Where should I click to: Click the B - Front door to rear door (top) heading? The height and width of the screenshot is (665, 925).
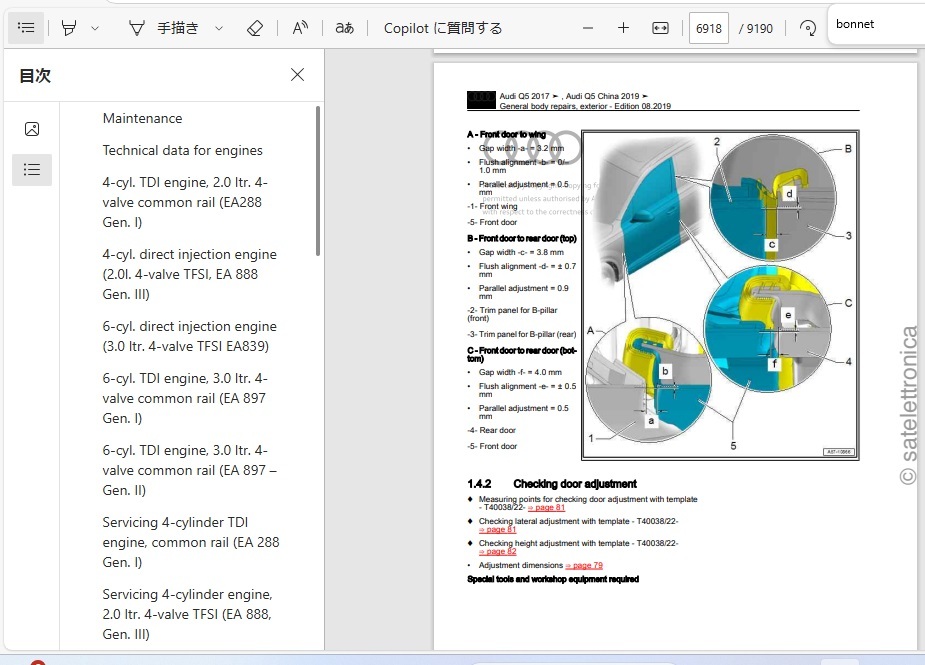pos(521,238)
